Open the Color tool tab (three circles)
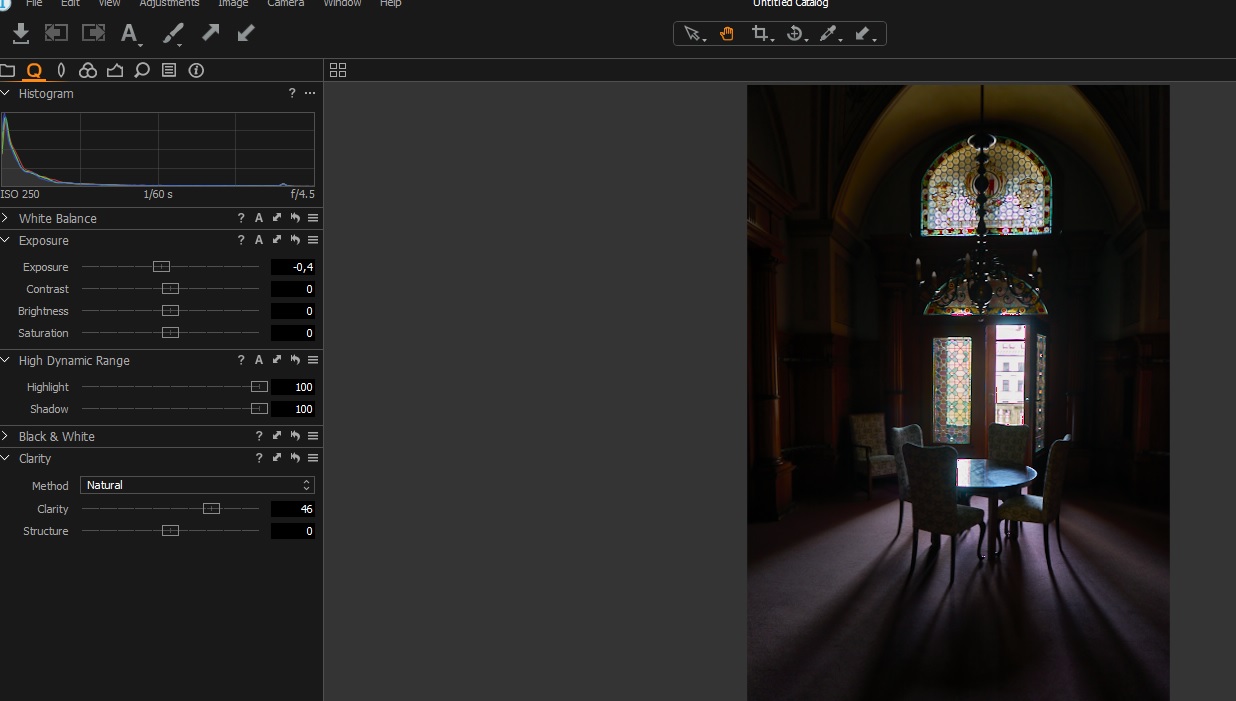Screen dimensions: 1236x701 [88, 70]
